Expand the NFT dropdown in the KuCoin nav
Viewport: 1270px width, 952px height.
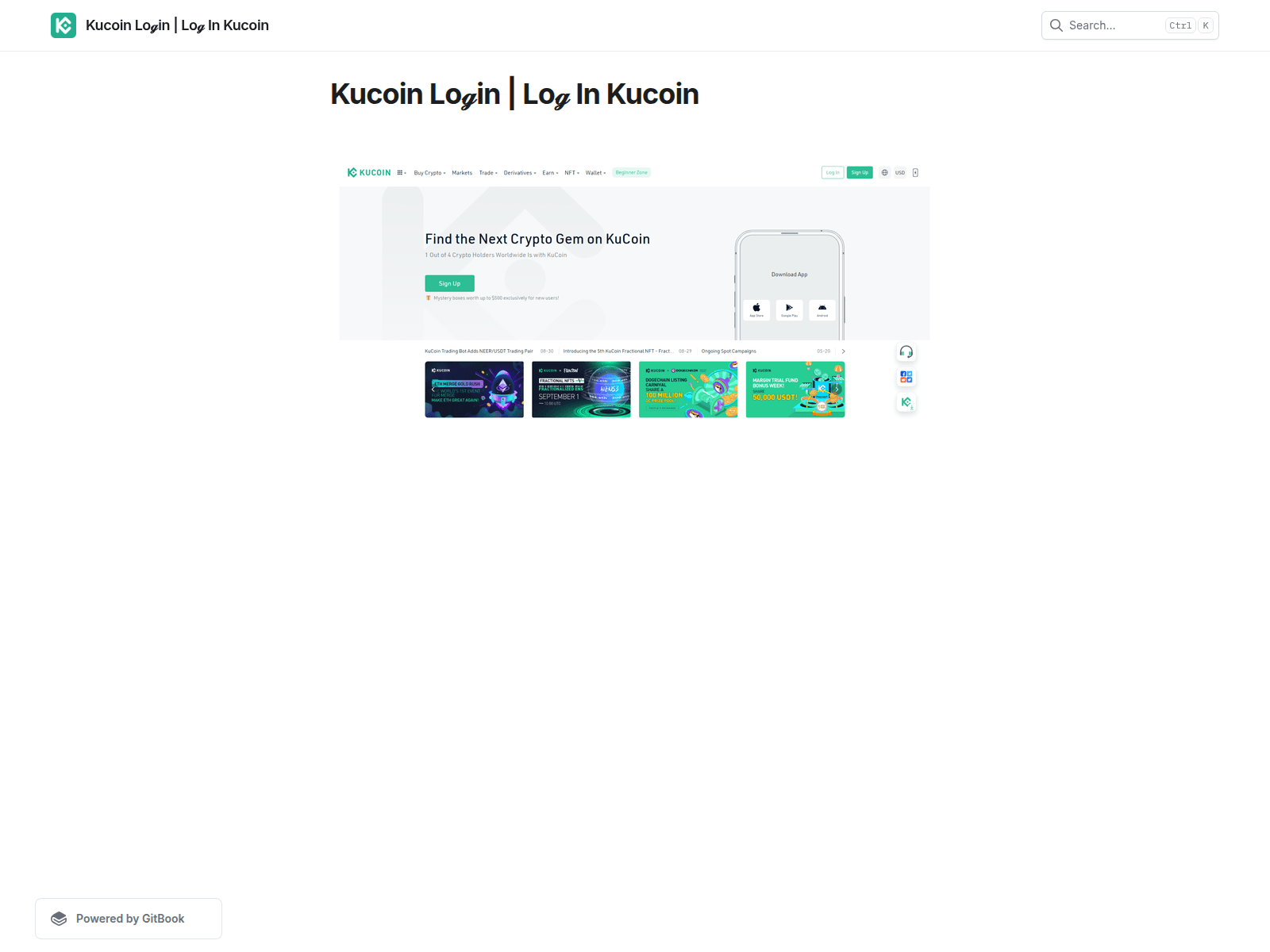coord(571,172)
